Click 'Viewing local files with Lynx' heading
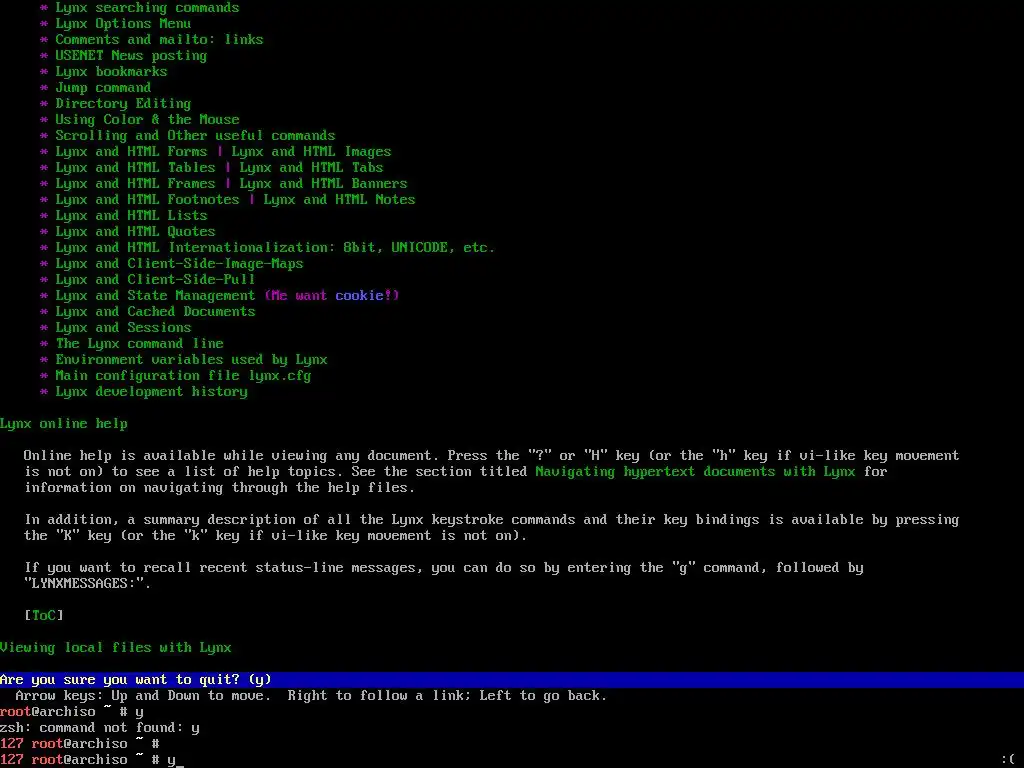The height and width of the screenshot is (768, 1024). pos(116,648)
